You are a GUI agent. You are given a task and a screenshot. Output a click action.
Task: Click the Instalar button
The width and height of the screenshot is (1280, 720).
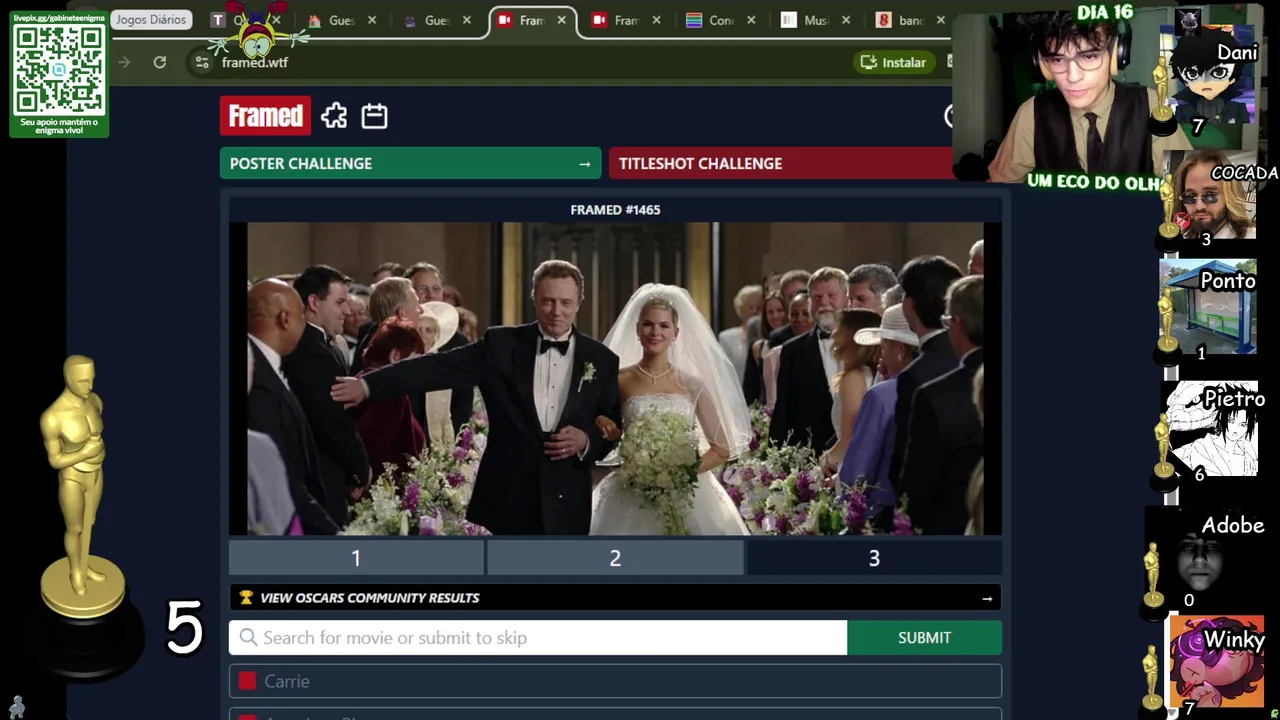point(894,62)
